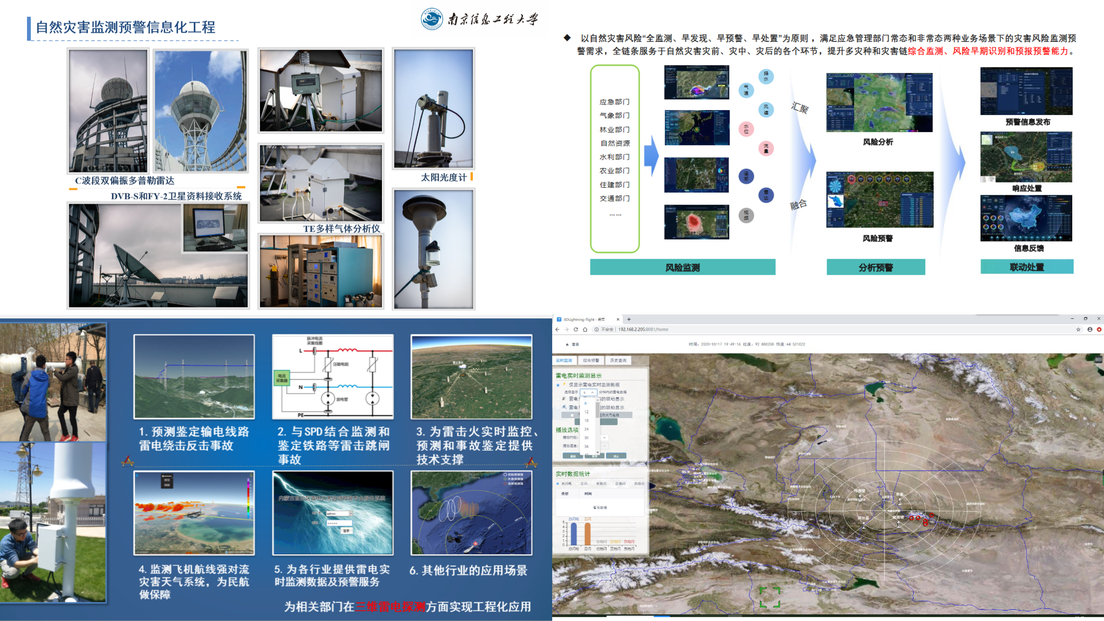1104x621 pixels.
Task: Click the Nanjing university logo emblem
Action: point(431,18)
